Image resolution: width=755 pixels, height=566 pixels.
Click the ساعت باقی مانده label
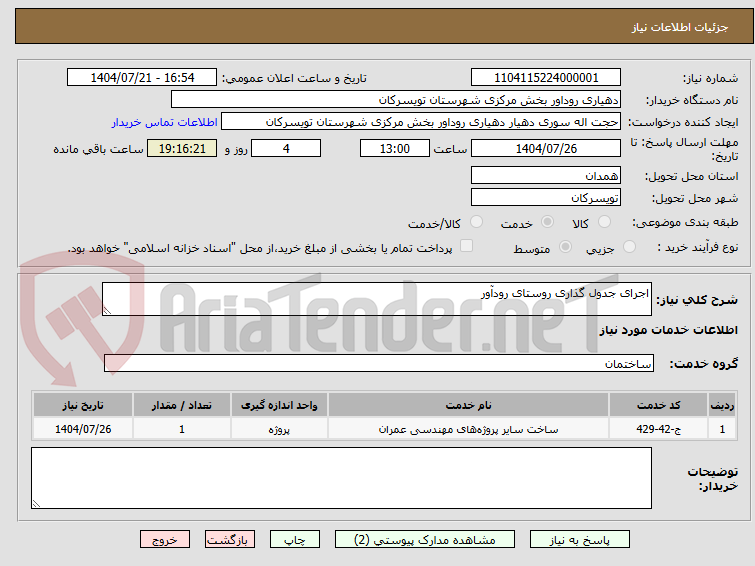[98, 149]
